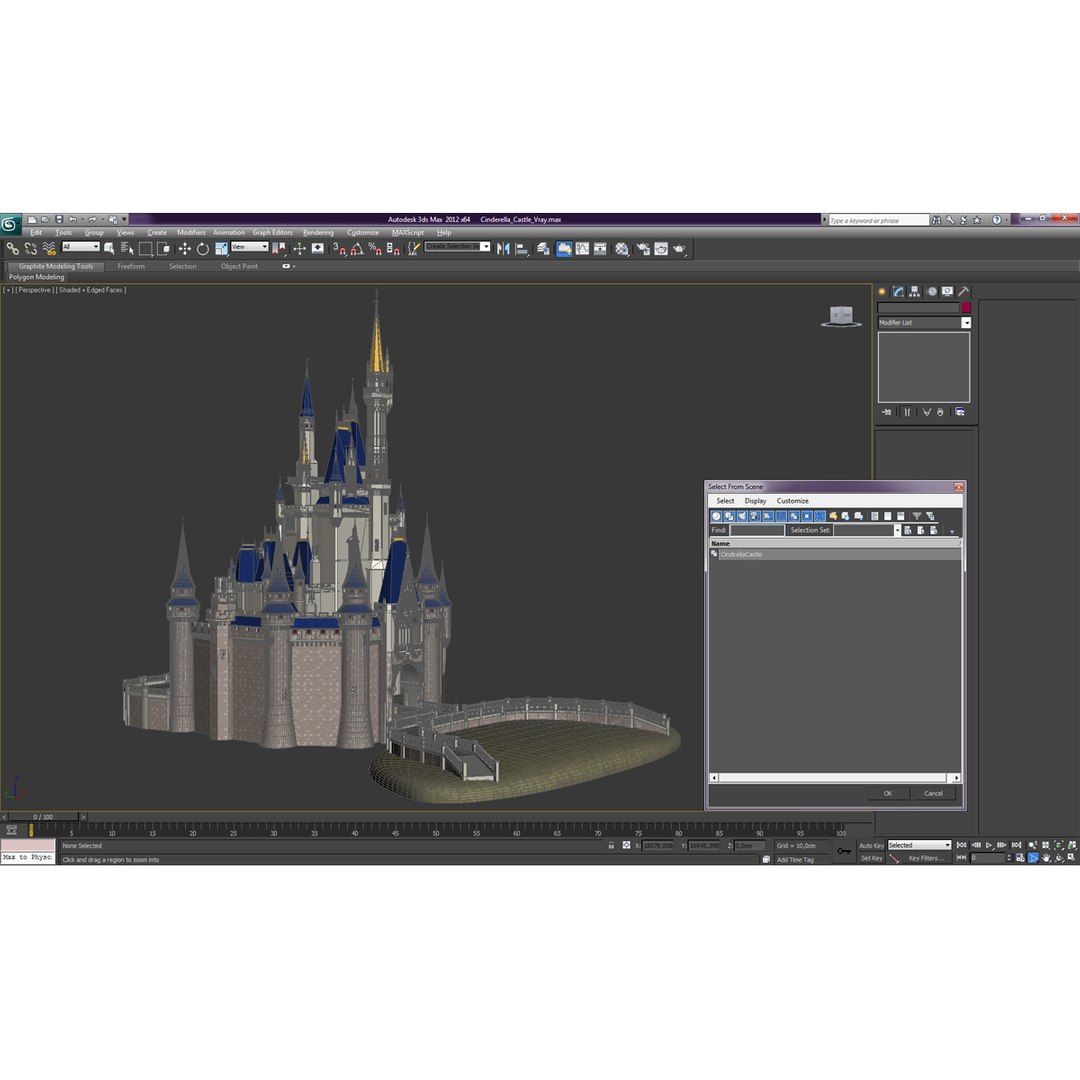Viewport: 1080px width, 1080px height.
Task: Click the 3ds Max application logo button
Action: 10,223
